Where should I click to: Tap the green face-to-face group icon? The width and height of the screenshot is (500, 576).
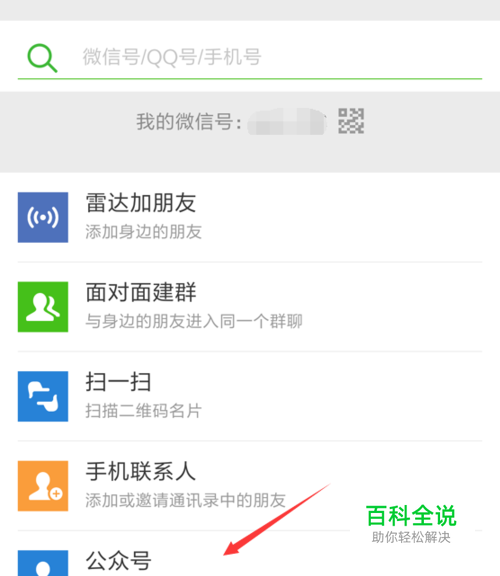click(x=43, y=307)
